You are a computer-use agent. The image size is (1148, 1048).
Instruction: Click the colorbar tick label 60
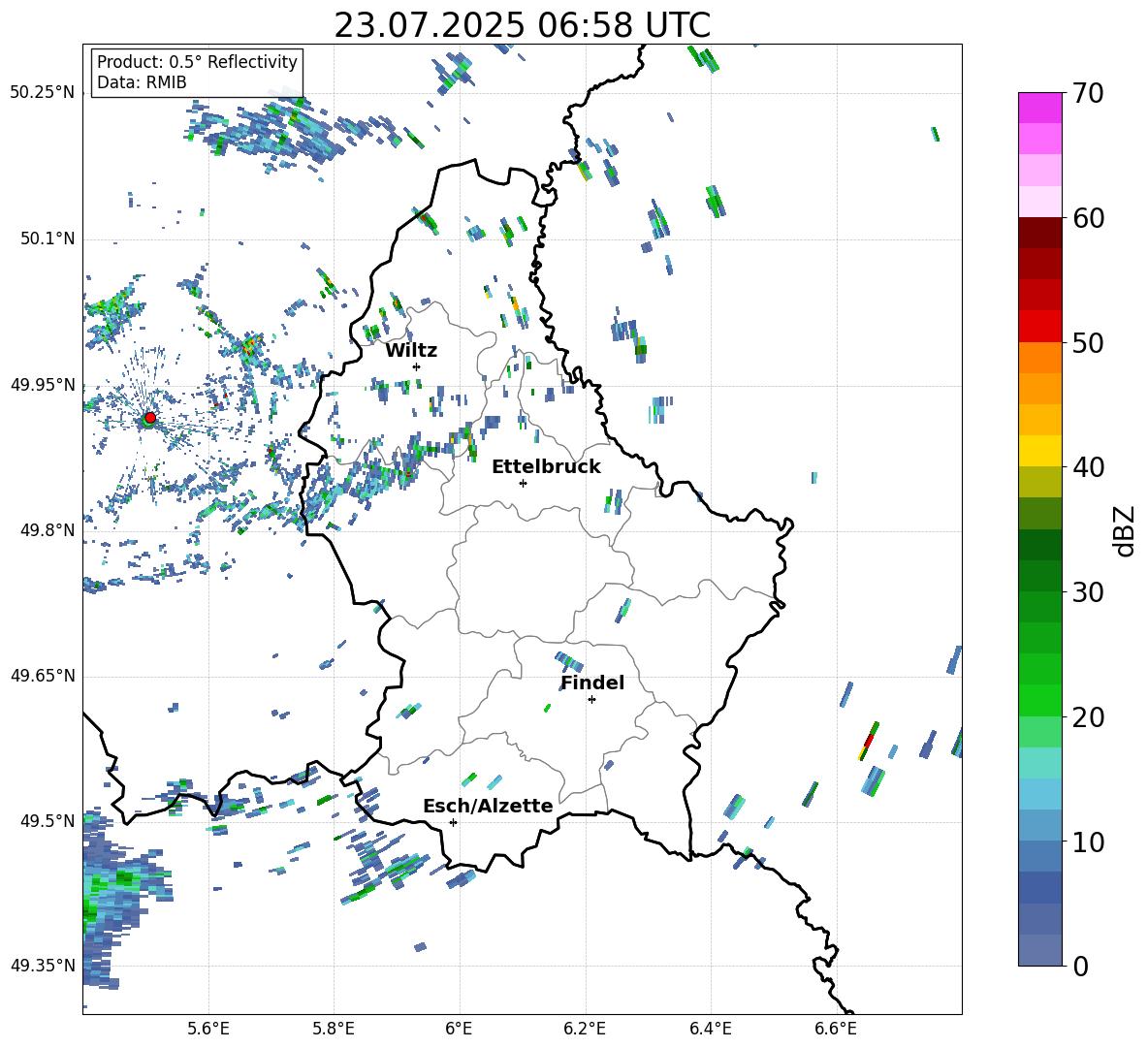(x=1088, y=218)
